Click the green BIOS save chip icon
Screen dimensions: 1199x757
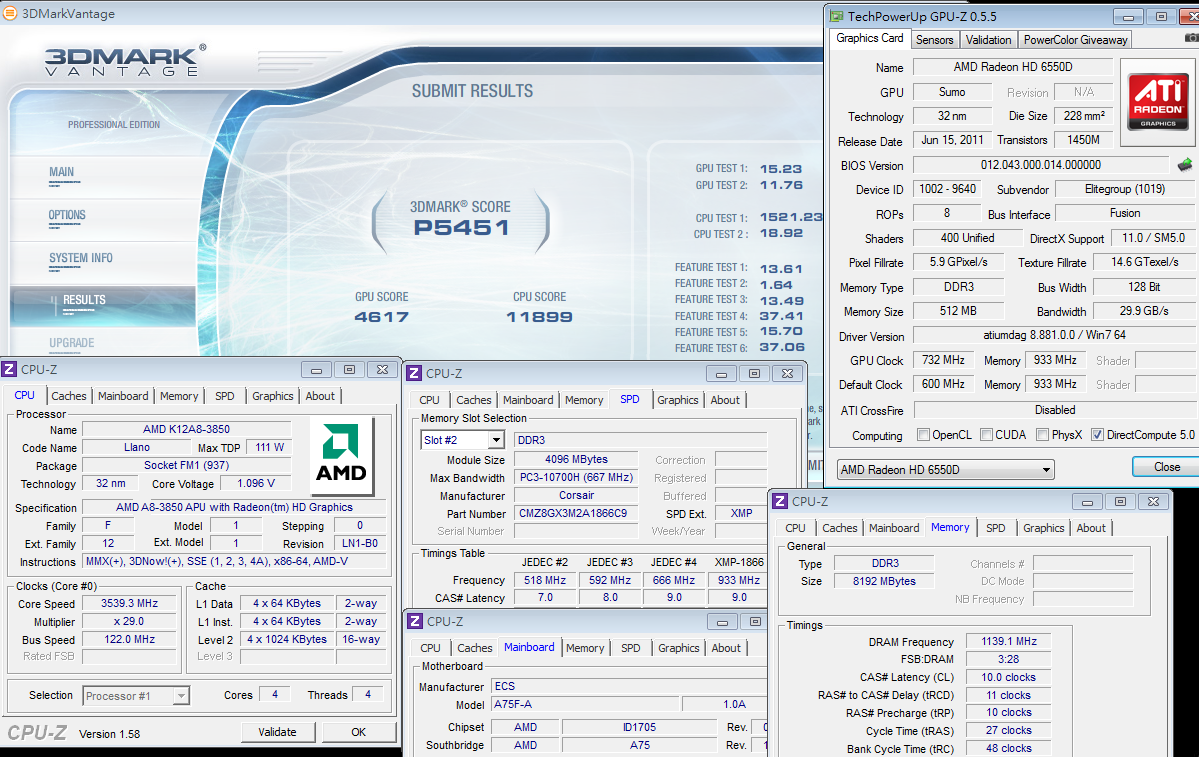(1184, 164)
